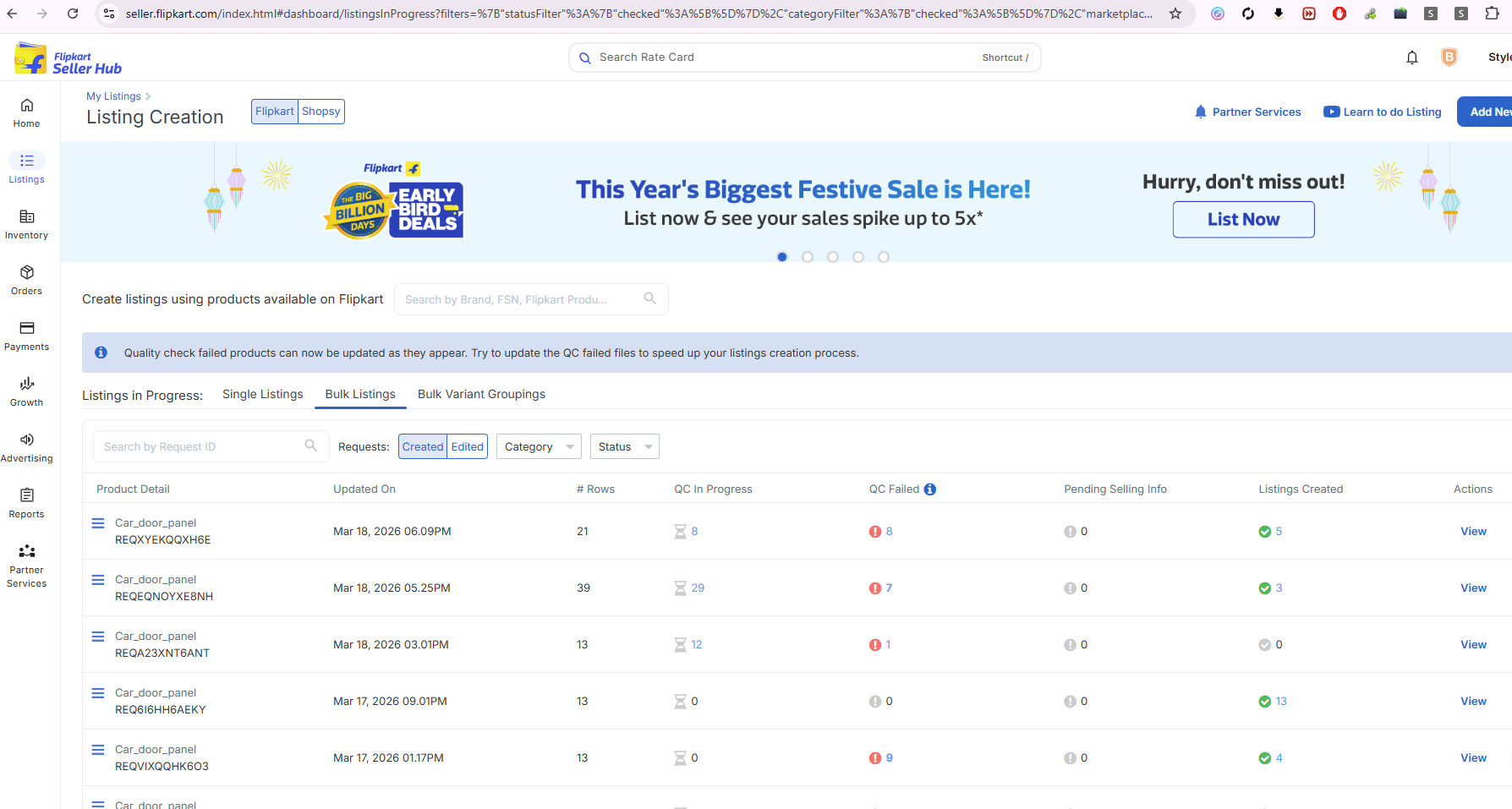Click list icon for REQXYEKQQXH6E row
Image resolution: width=1512 pixels, height=809 pixels.
[x=98, y=523]
